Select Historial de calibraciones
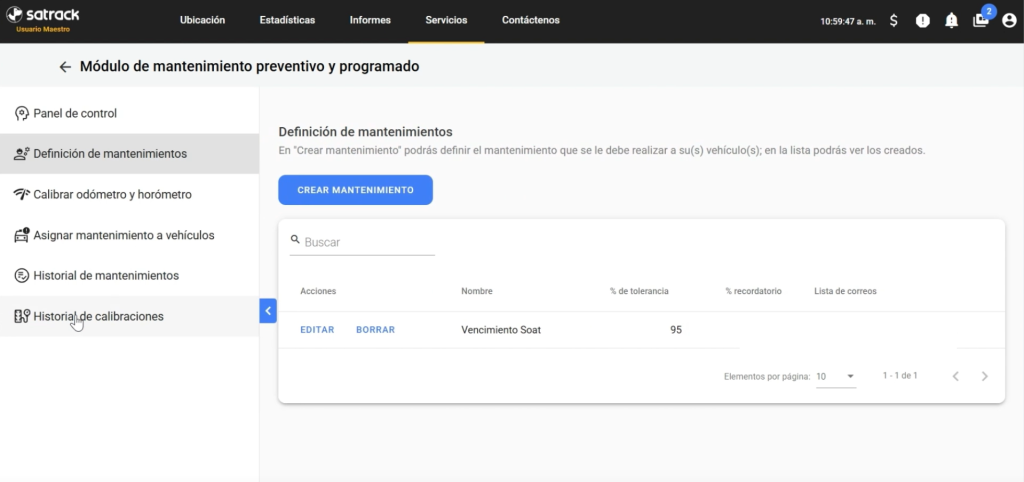The width and height of the screenshot is (1024, 482). [x=129, y=316]
